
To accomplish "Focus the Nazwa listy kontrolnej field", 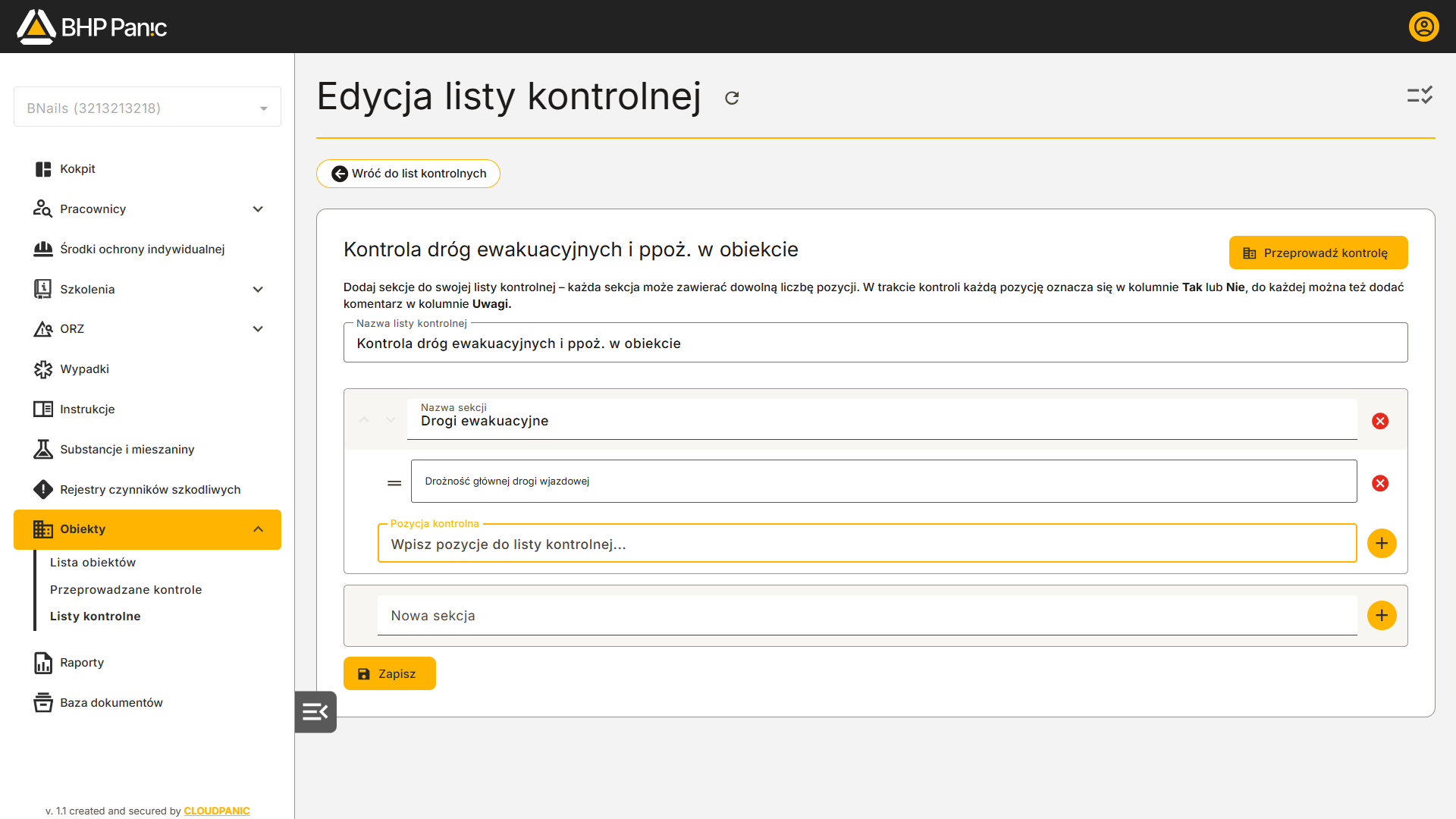I will click(x=875, y=343).
